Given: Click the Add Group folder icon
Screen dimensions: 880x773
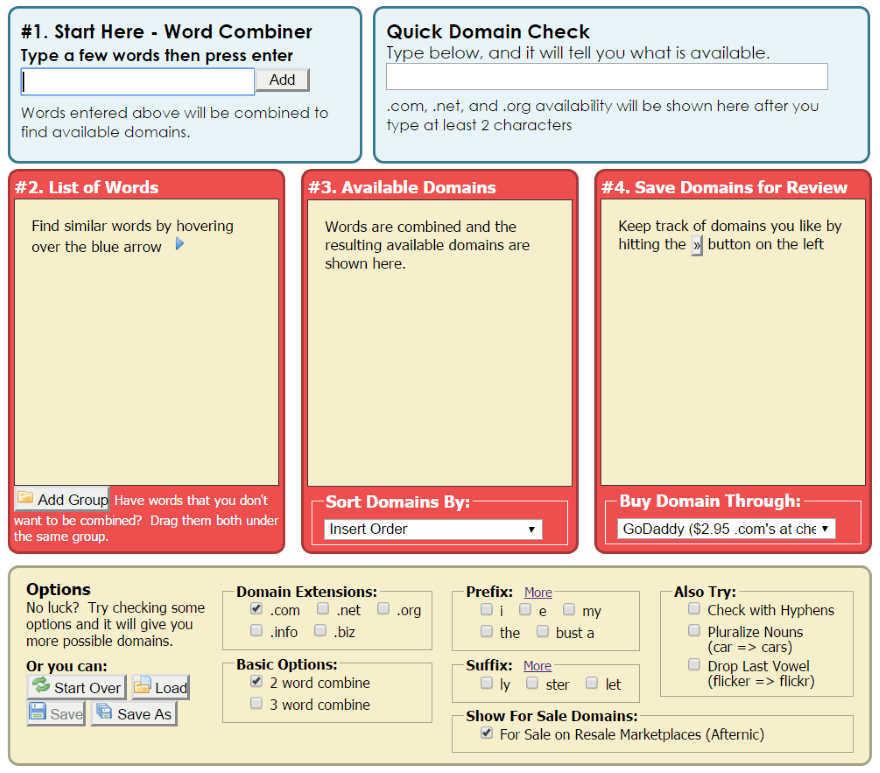Looking at the screenshot, I should [25, 497].
